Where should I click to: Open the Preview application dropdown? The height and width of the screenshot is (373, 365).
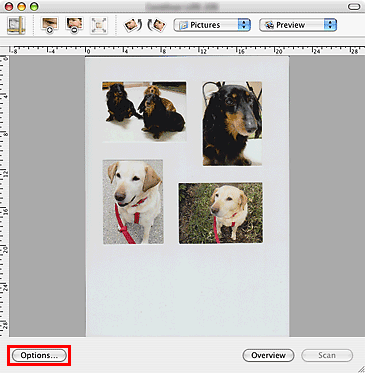(298, 25)
